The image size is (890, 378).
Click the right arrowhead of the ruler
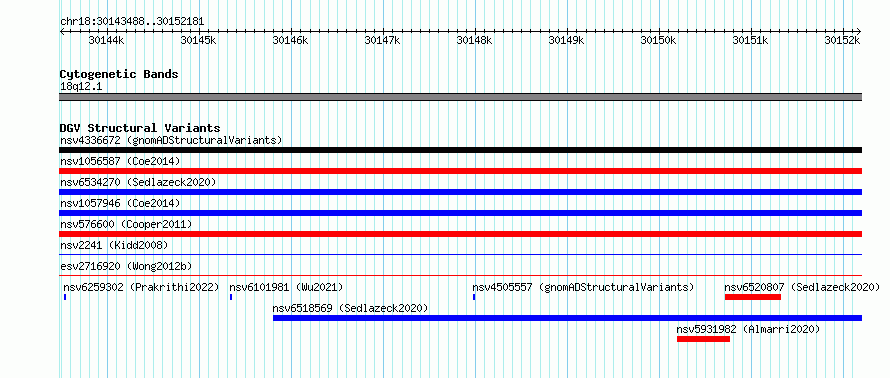pyautogui.click(x=859, y=32)
